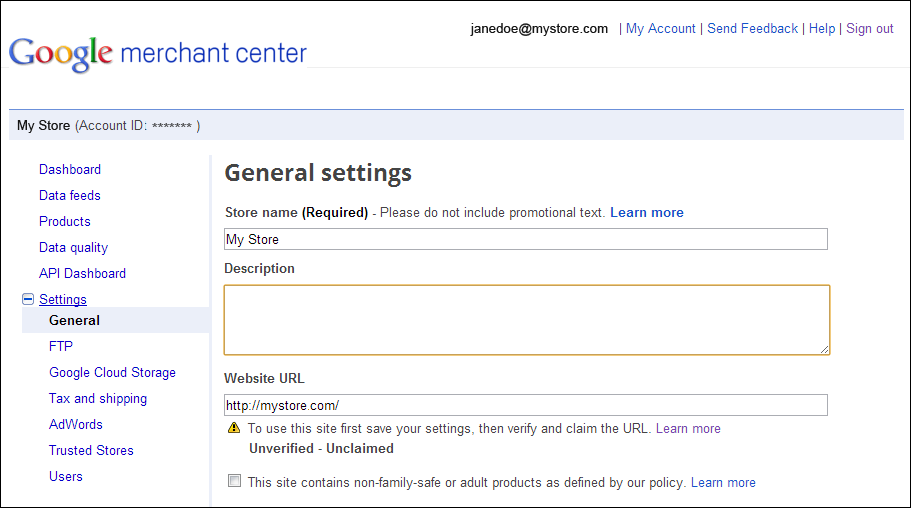Go to Data feeds
The image size is (911, 508).
pyautogui.click(x=70, y=195)
